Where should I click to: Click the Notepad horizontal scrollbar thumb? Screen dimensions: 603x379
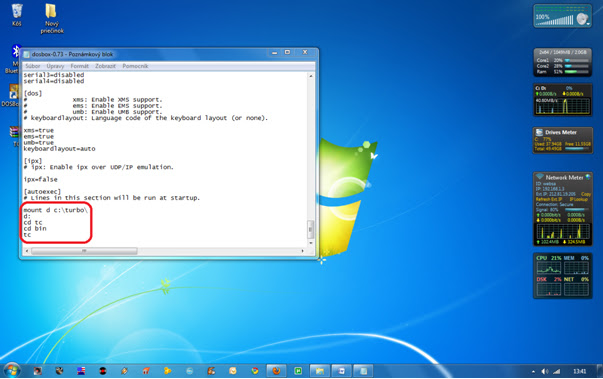(x=84, y=251)
